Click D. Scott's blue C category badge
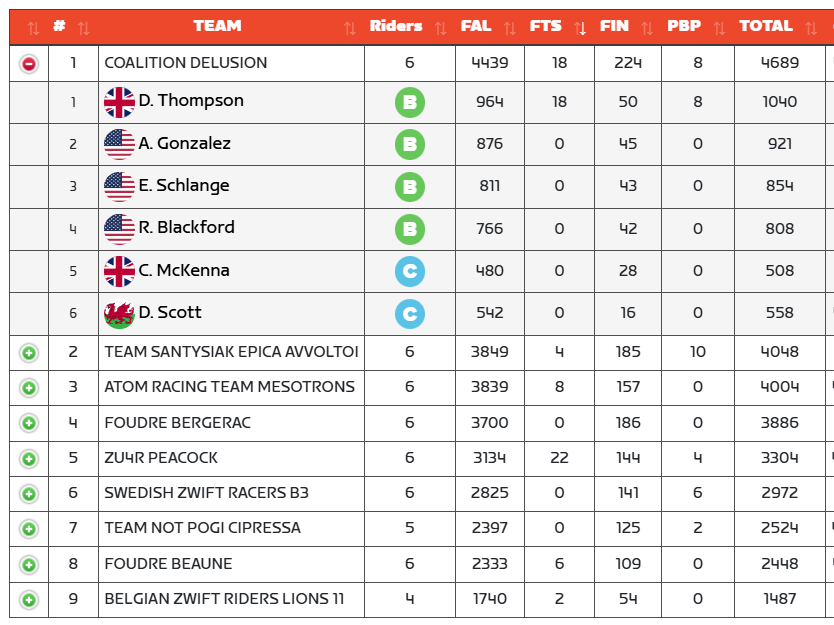 pyautogui.click(x=409, y=314)
